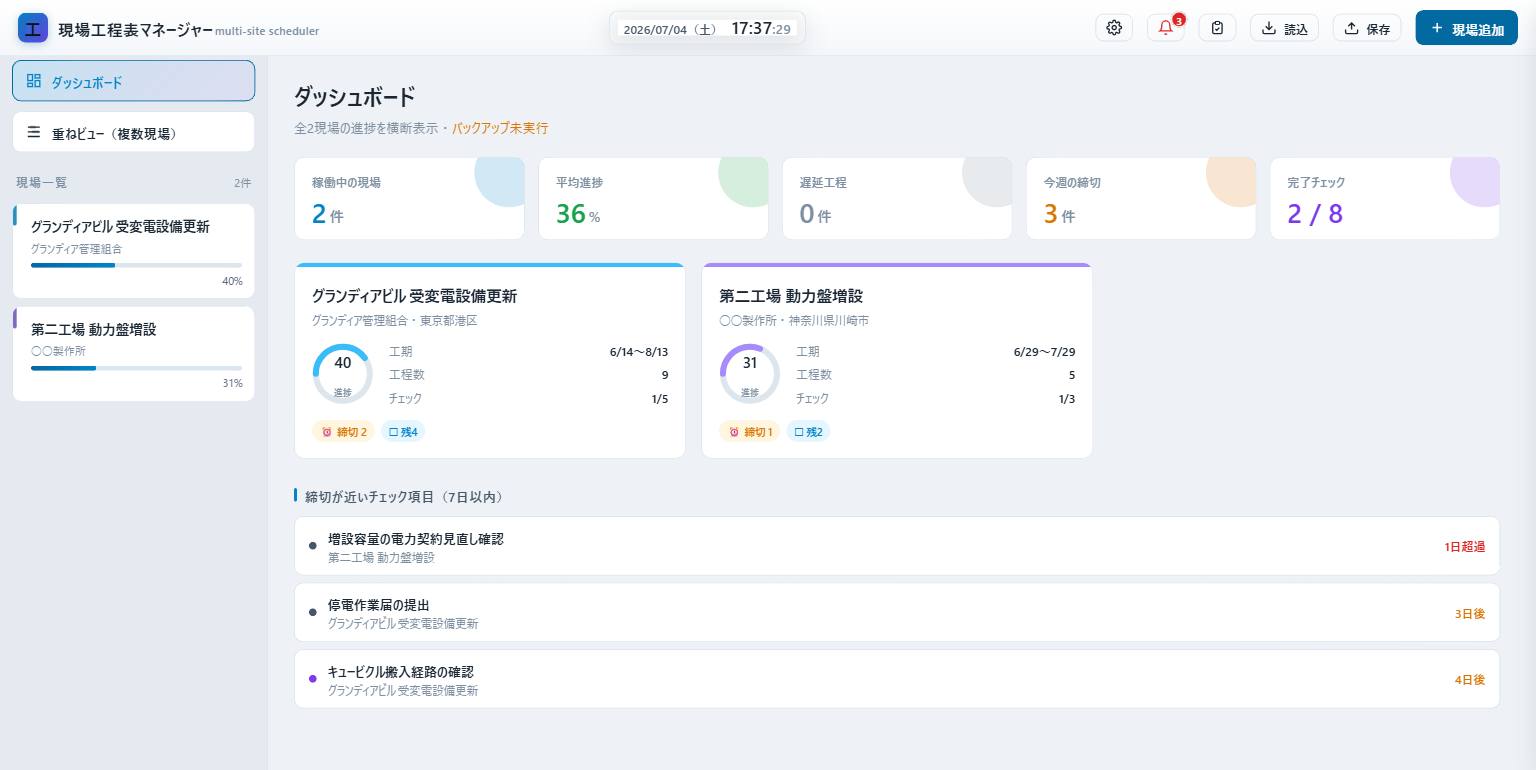Click the 現場一覧 section heading
Viewport: 1536px width, 770px height.
pyautogui.click(x=42, y=183)
